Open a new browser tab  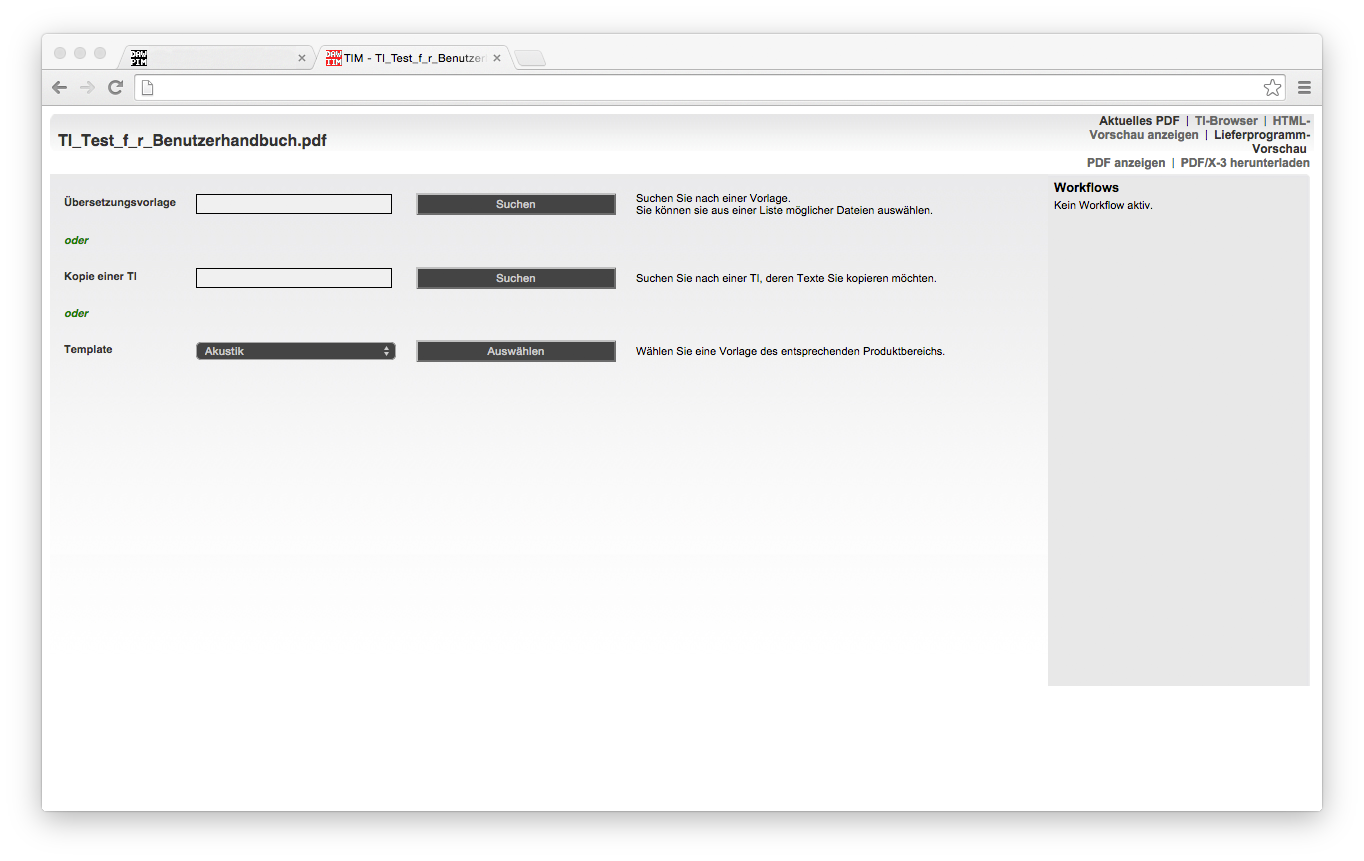click(x=530, y=58)
